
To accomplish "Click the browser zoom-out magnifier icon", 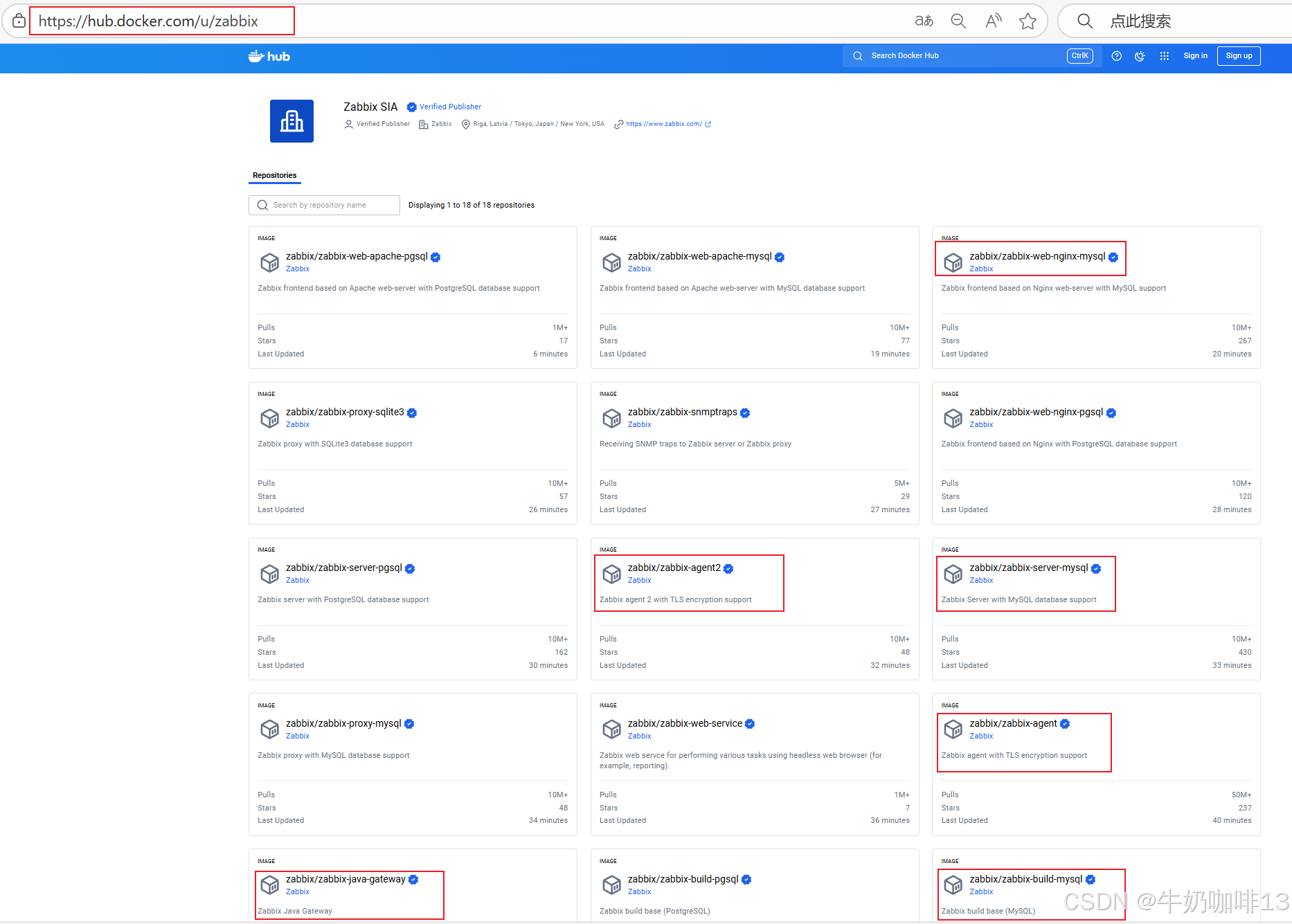I will (x=958, y=21).
